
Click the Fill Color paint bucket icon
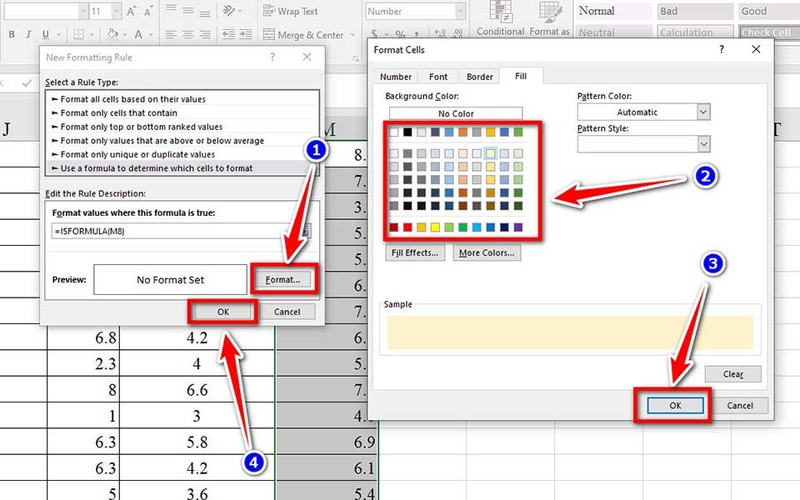coord(113,34)
